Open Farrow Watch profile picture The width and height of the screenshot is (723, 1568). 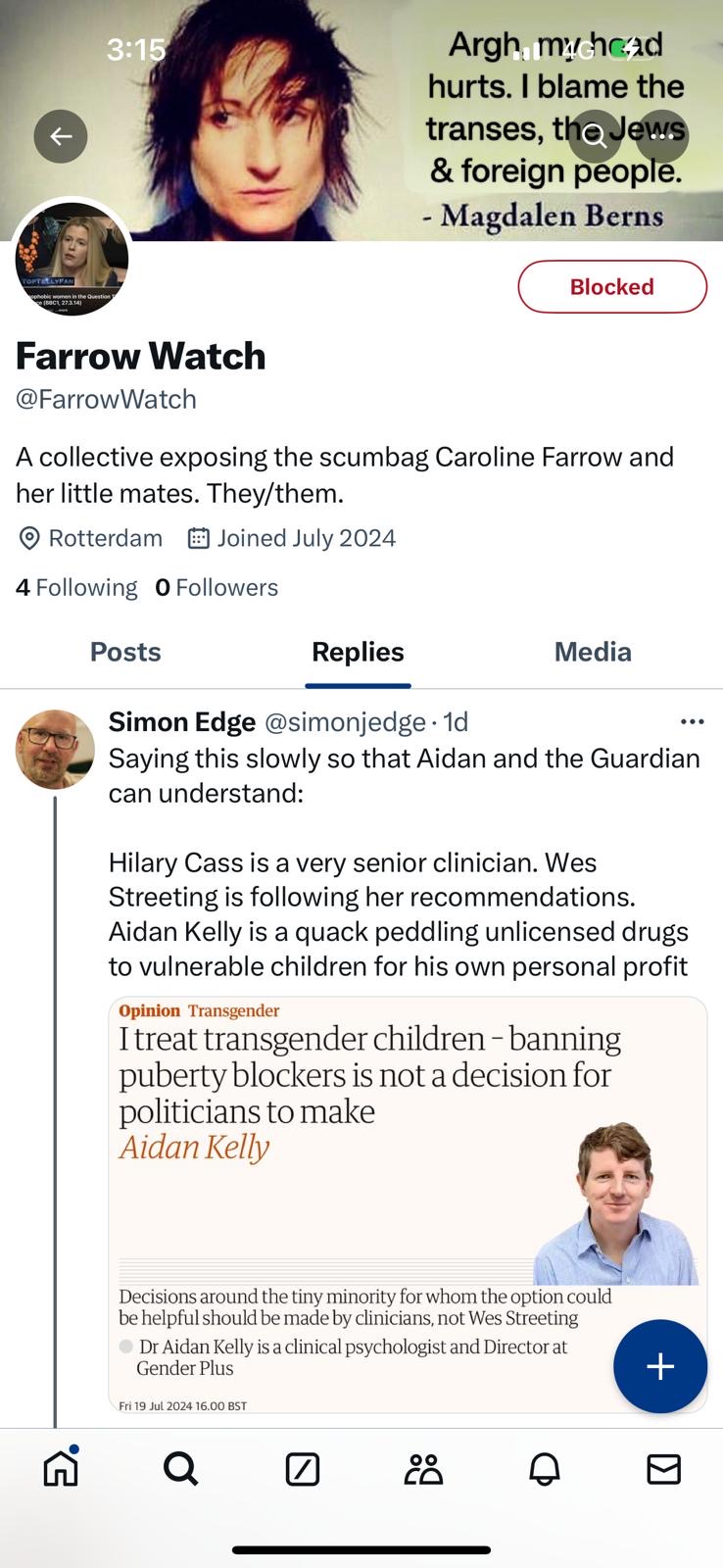coord(72,259)
